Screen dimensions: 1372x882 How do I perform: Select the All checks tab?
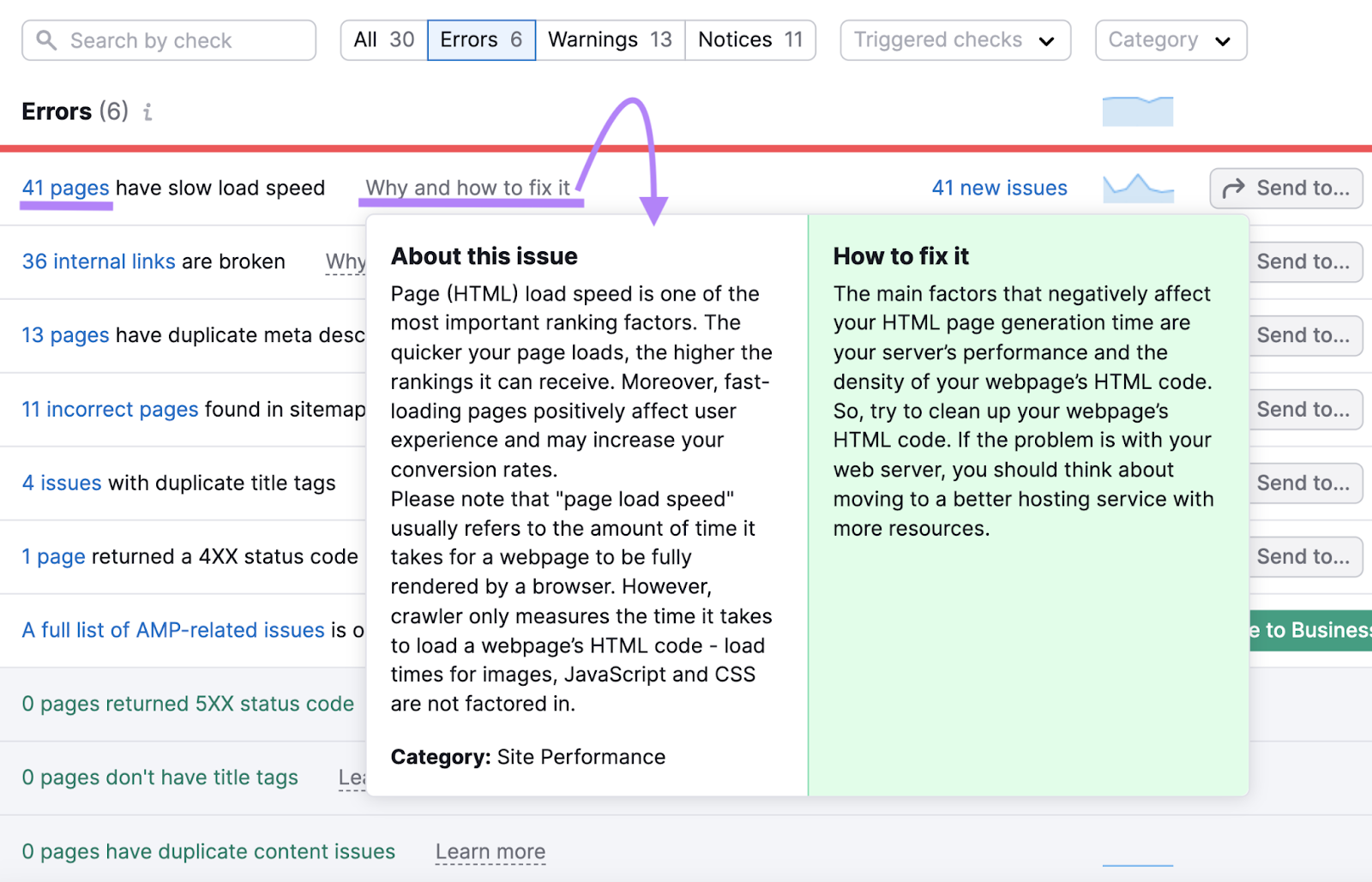383,39
